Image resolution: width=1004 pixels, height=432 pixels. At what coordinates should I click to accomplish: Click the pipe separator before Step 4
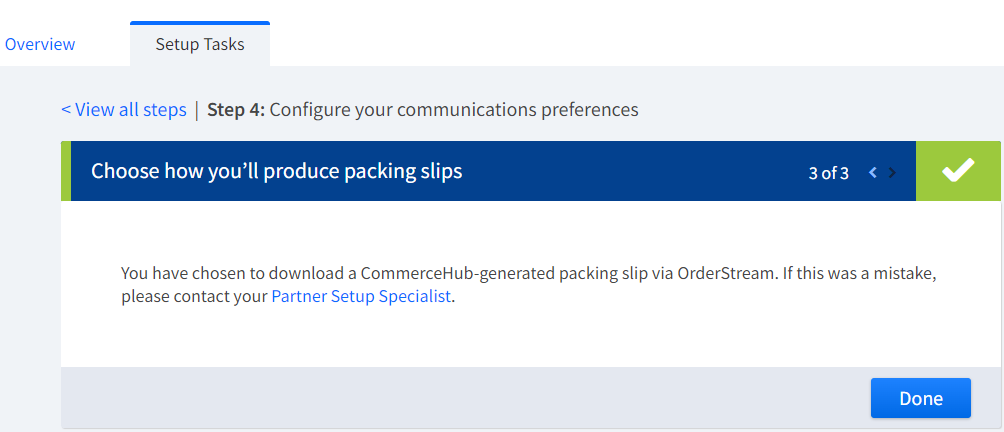point(197,110)
